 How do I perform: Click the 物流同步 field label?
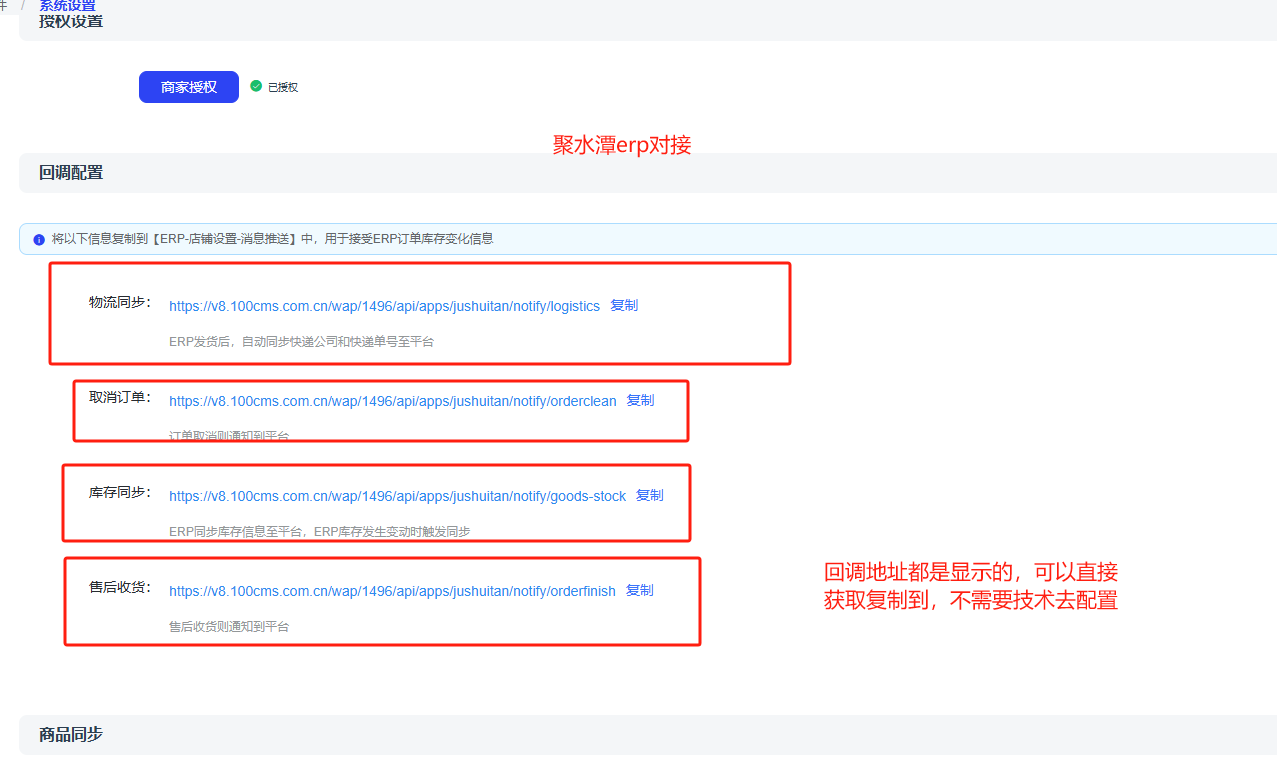(x=120, y=302)
